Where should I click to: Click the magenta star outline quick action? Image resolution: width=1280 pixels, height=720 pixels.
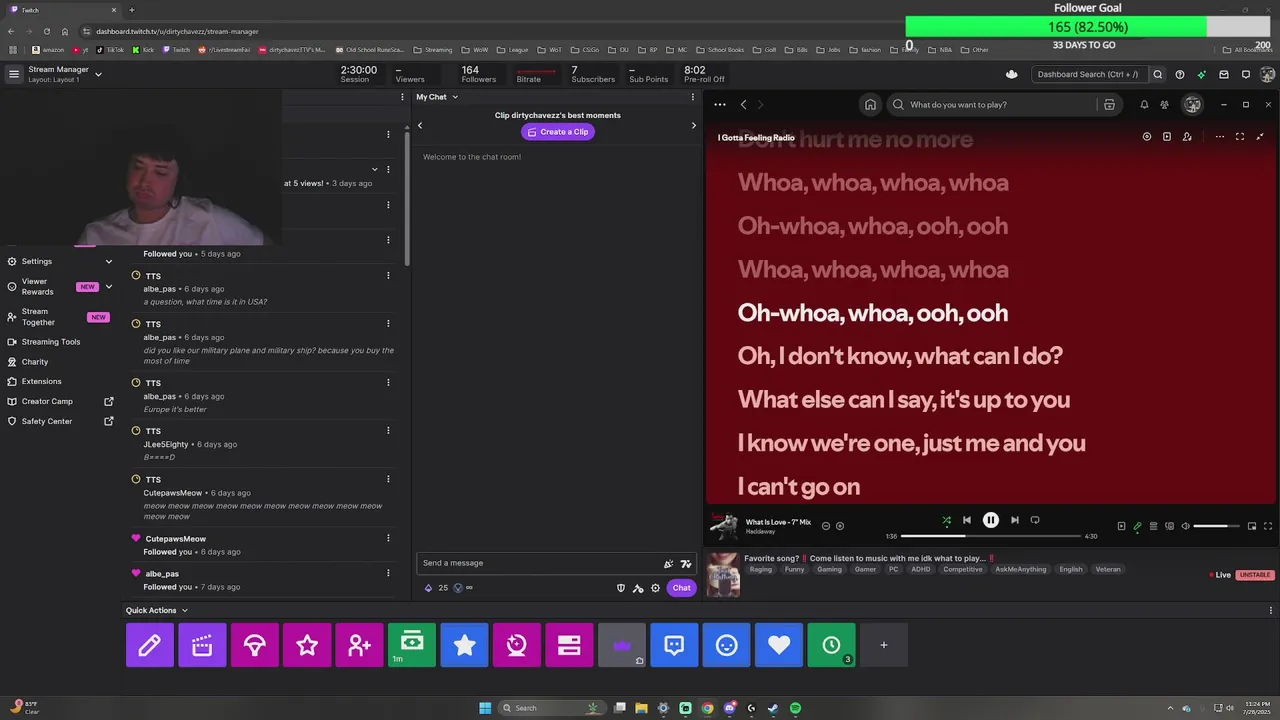point(307,645)
